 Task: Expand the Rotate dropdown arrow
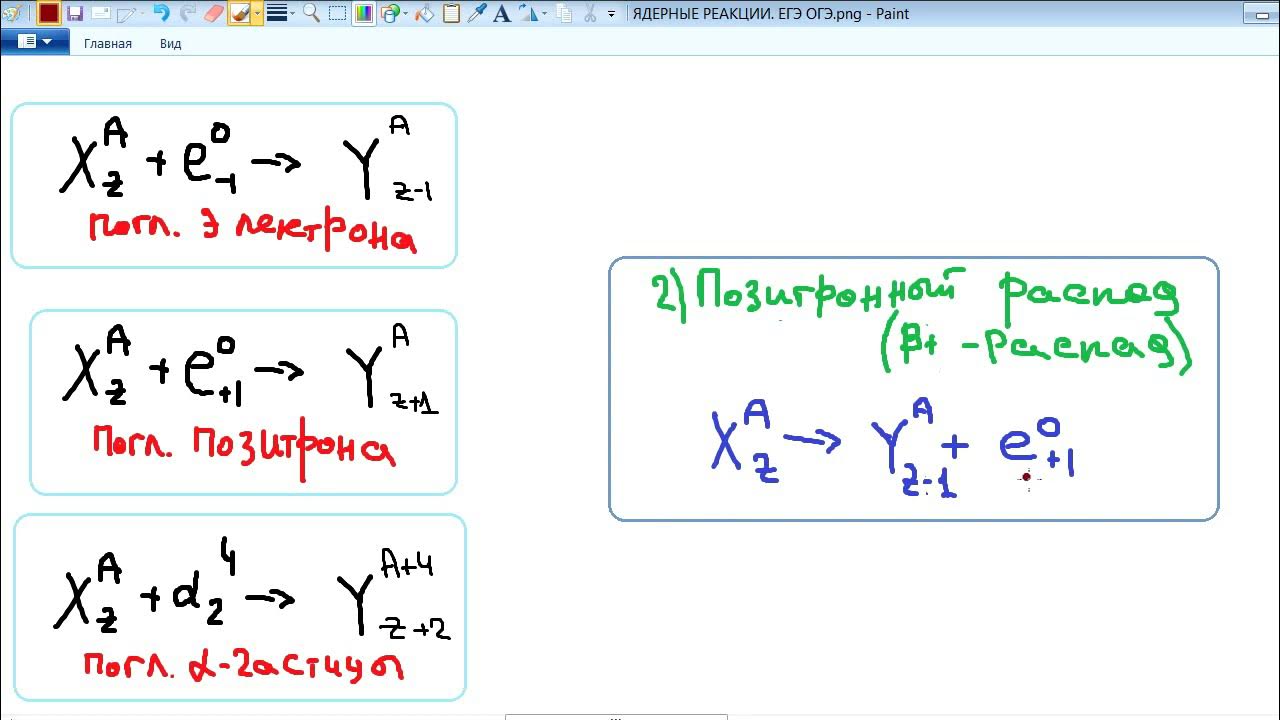pyautogui.click(x=544, y=14)
